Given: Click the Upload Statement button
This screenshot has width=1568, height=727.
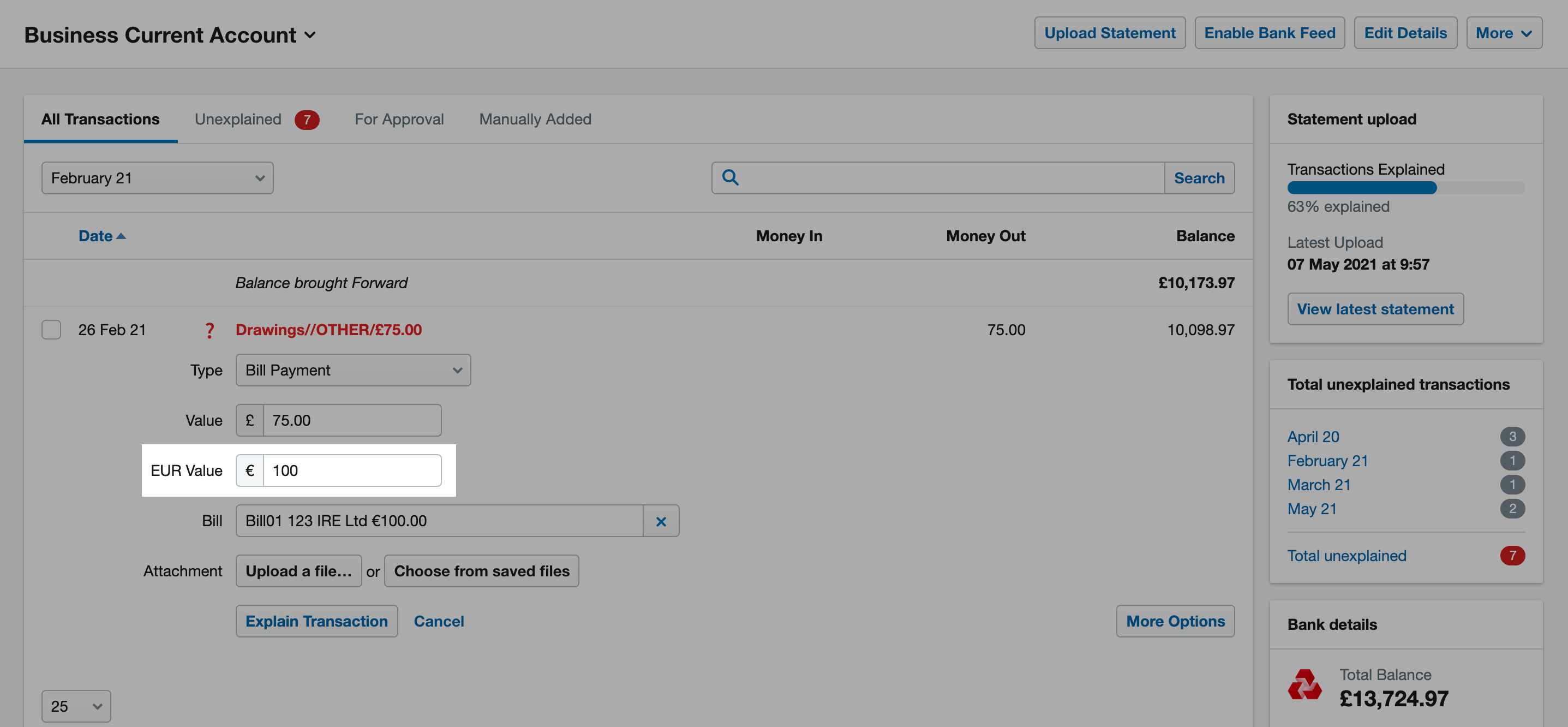Looking at the screenshot, I should tap(1110, 33).
